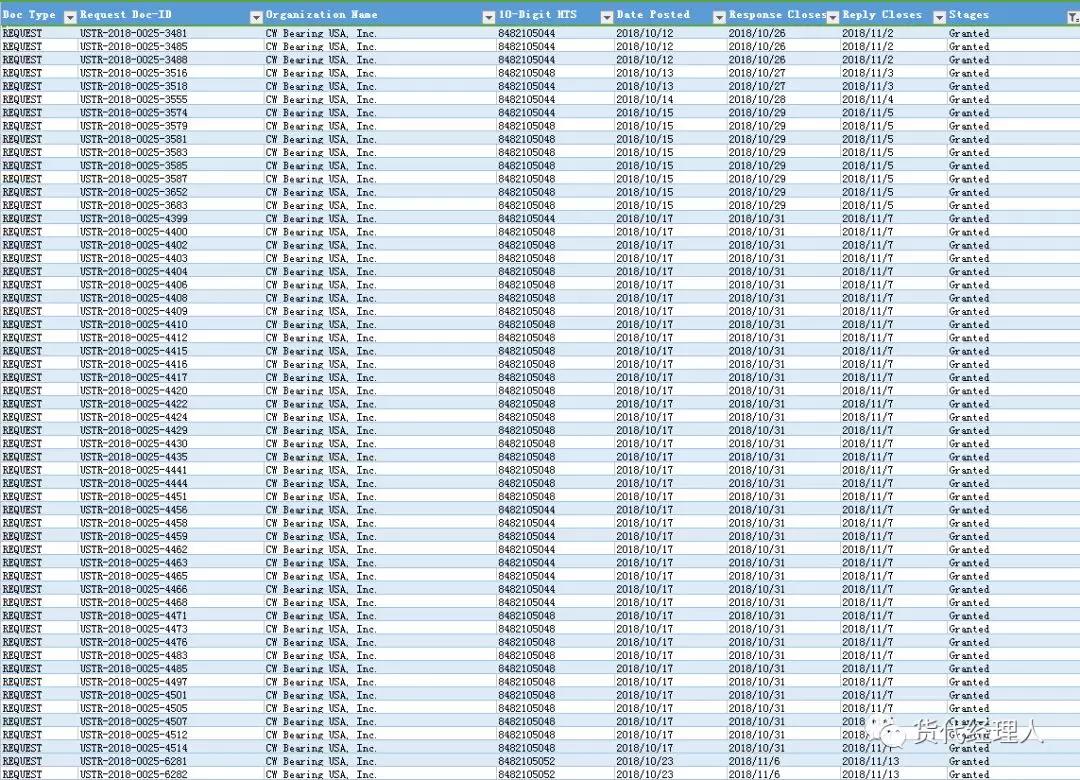Screen dimensions: 1080x780
Task: Click HTS code in row USTR-2018-0025-3518
Action: (x=527, y=86)
